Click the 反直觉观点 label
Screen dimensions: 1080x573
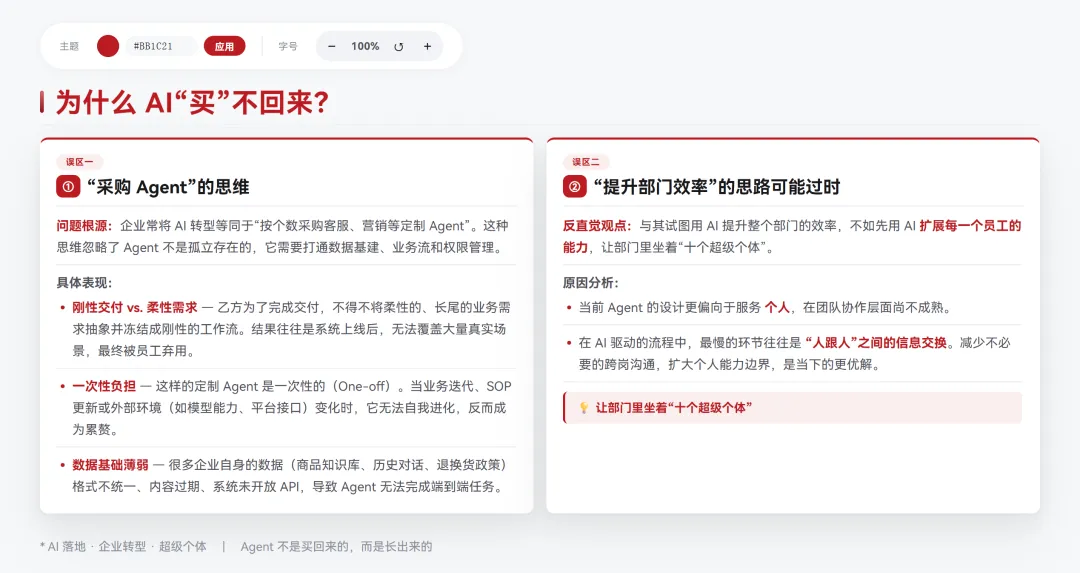(597, 226)
